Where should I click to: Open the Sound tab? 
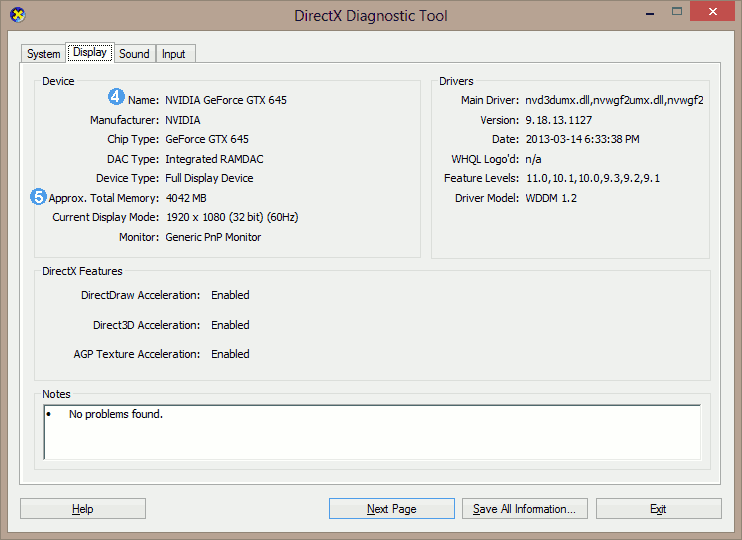134,54
